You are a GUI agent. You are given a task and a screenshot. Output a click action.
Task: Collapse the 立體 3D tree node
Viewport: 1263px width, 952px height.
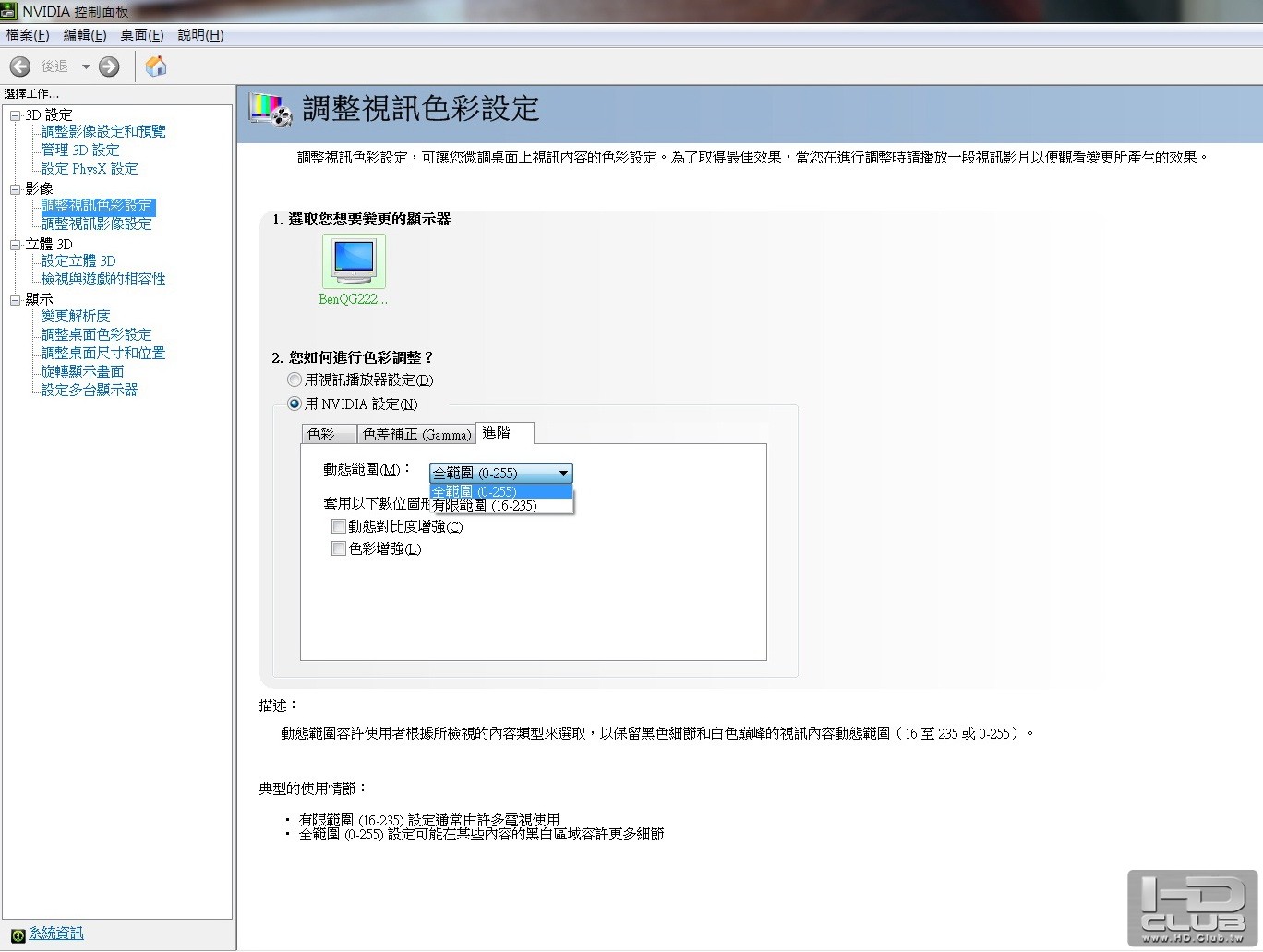click(x=15, y=245)
